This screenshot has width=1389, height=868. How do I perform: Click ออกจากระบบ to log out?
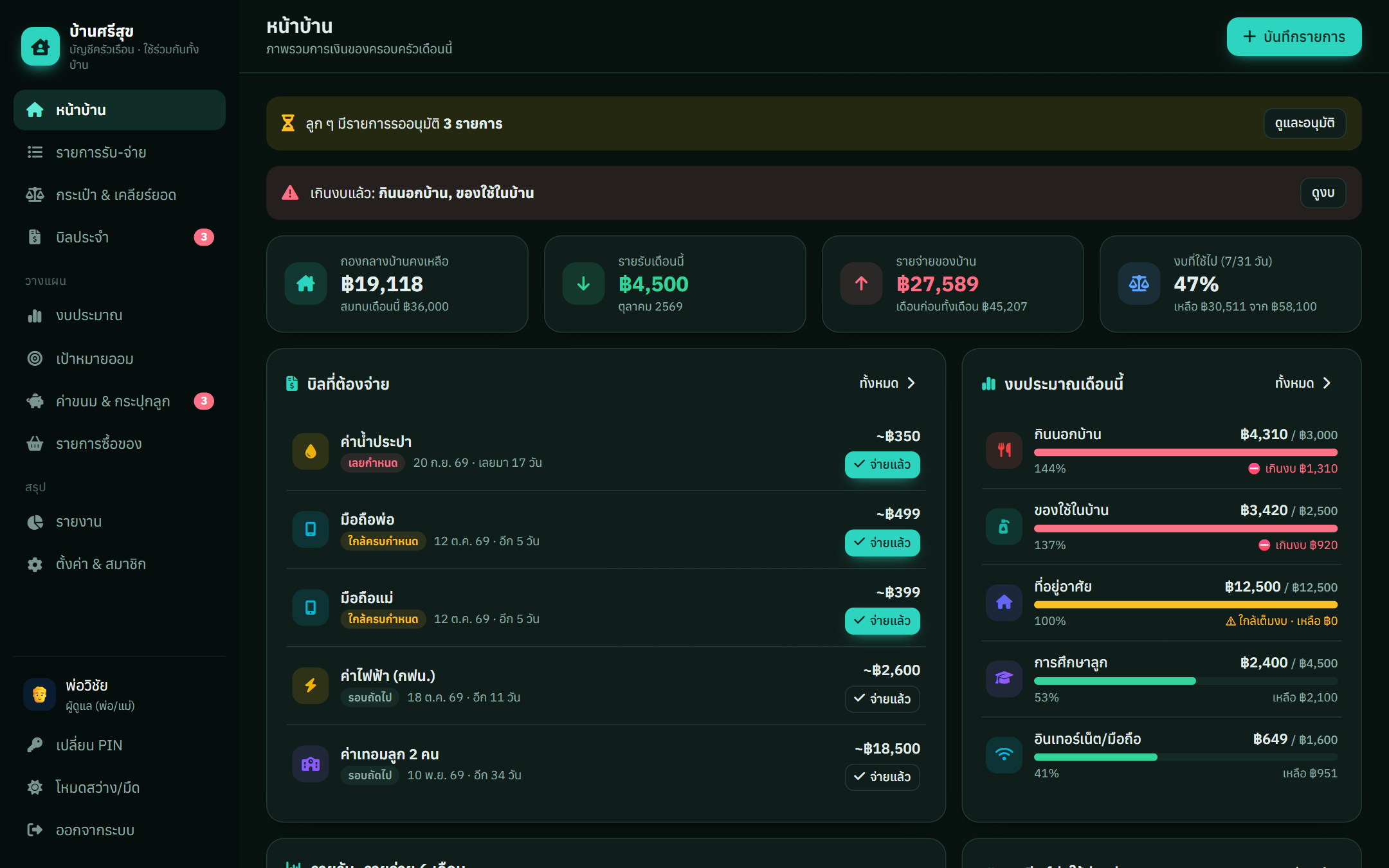[x=120, y=830]
